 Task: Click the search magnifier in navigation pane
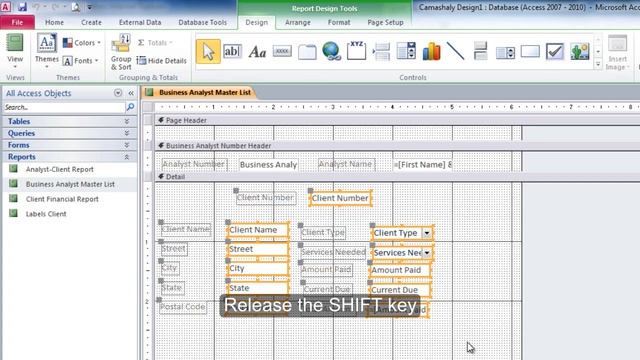[130, 107]
